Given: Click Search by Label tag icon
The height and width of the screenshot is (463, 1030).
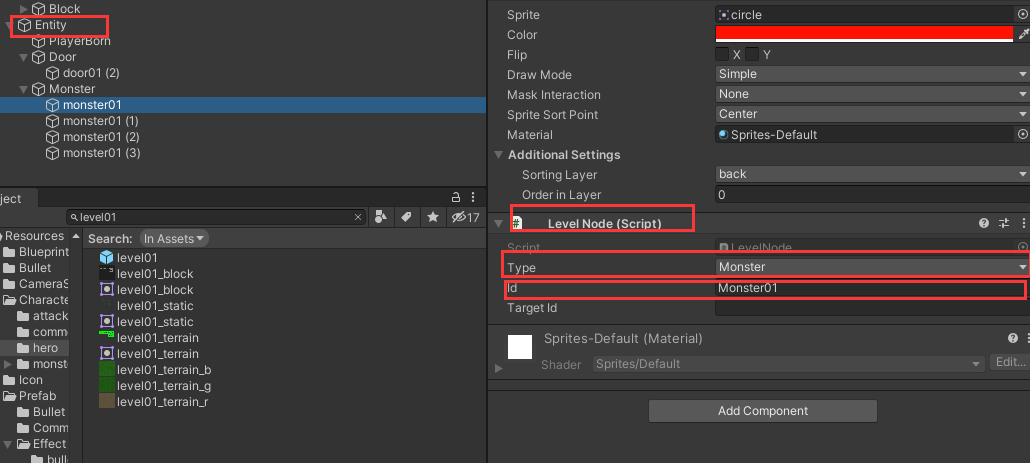Looking at the screenshot, I should pyautogui.click(x=407, y=217).
